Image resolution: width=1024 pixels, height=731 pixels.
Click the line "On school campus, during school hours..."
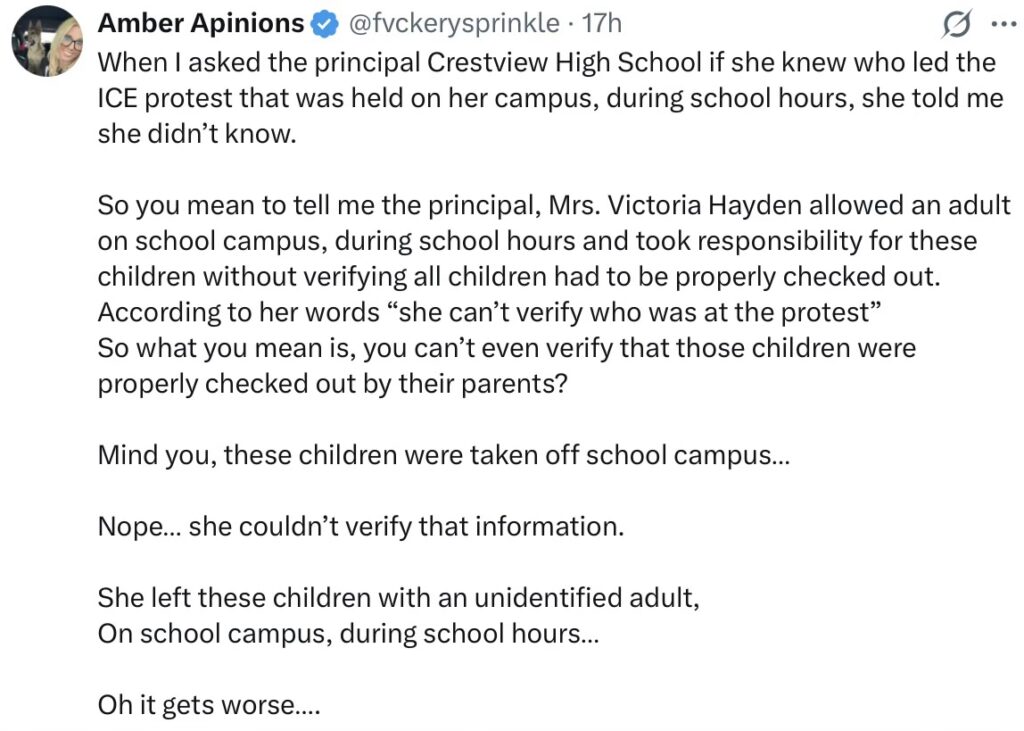[348, 634]
